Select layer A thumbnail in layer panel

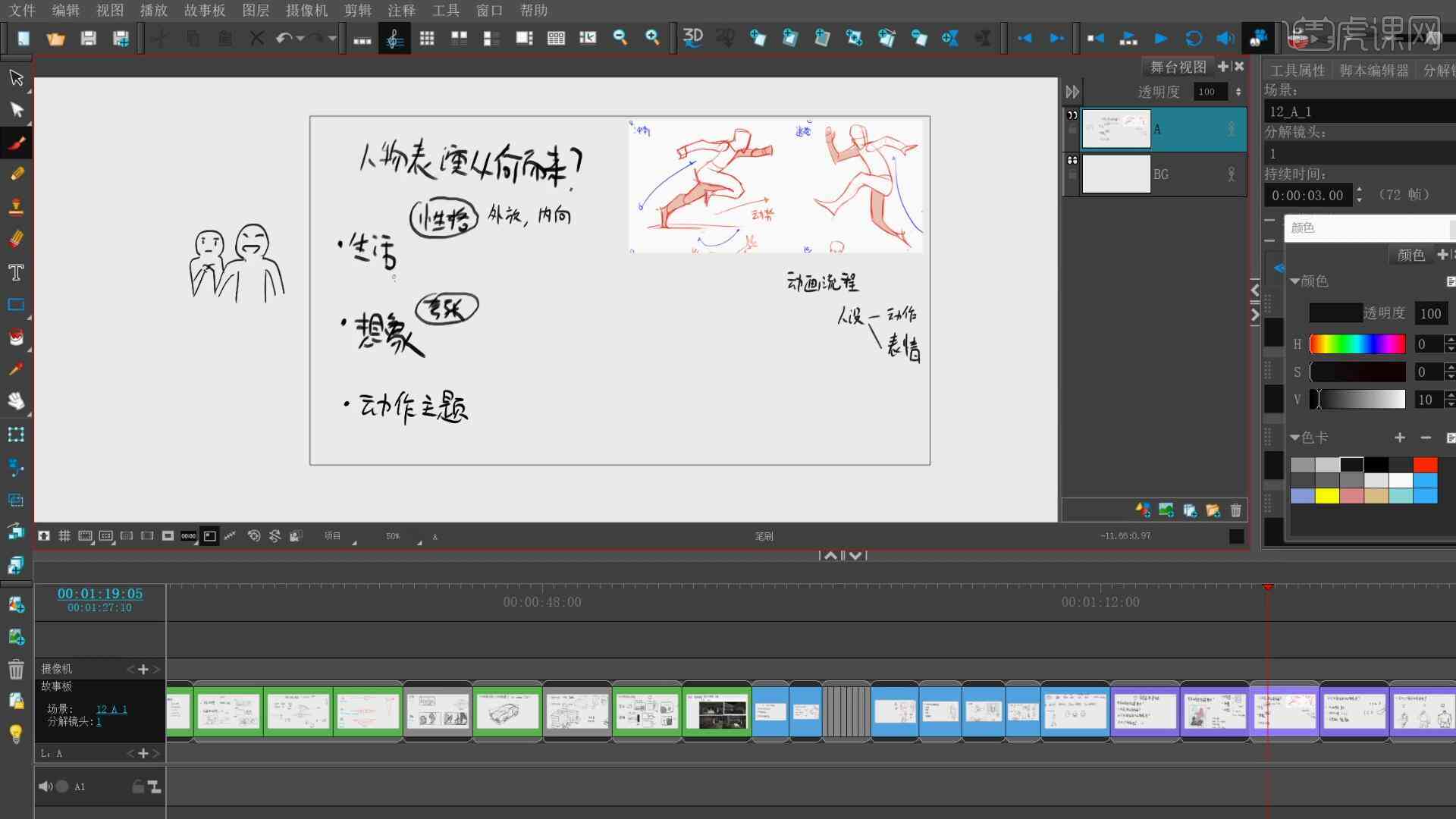(1116, 129)
